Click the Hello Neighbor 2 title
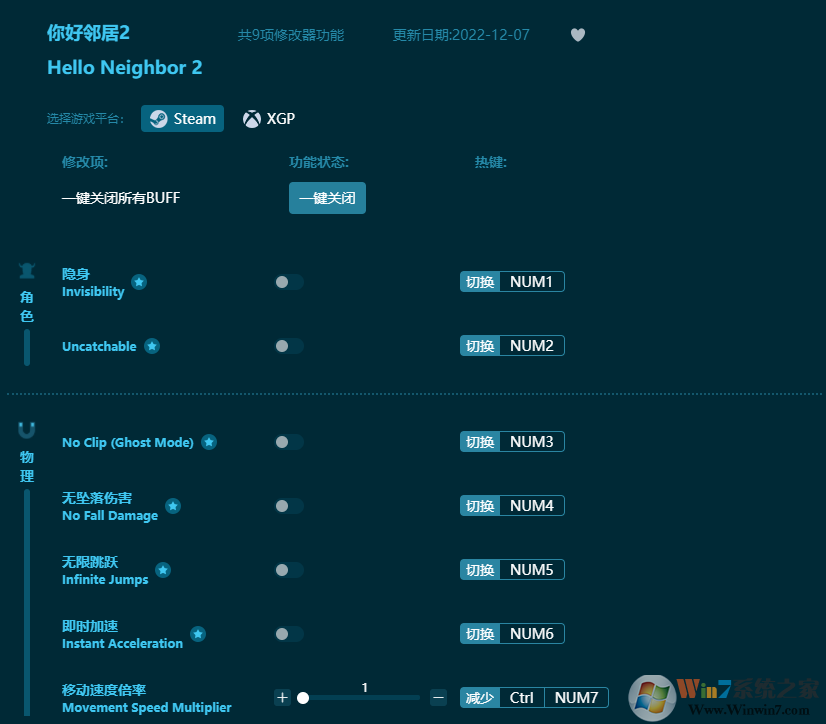 [x=125, y=67]
